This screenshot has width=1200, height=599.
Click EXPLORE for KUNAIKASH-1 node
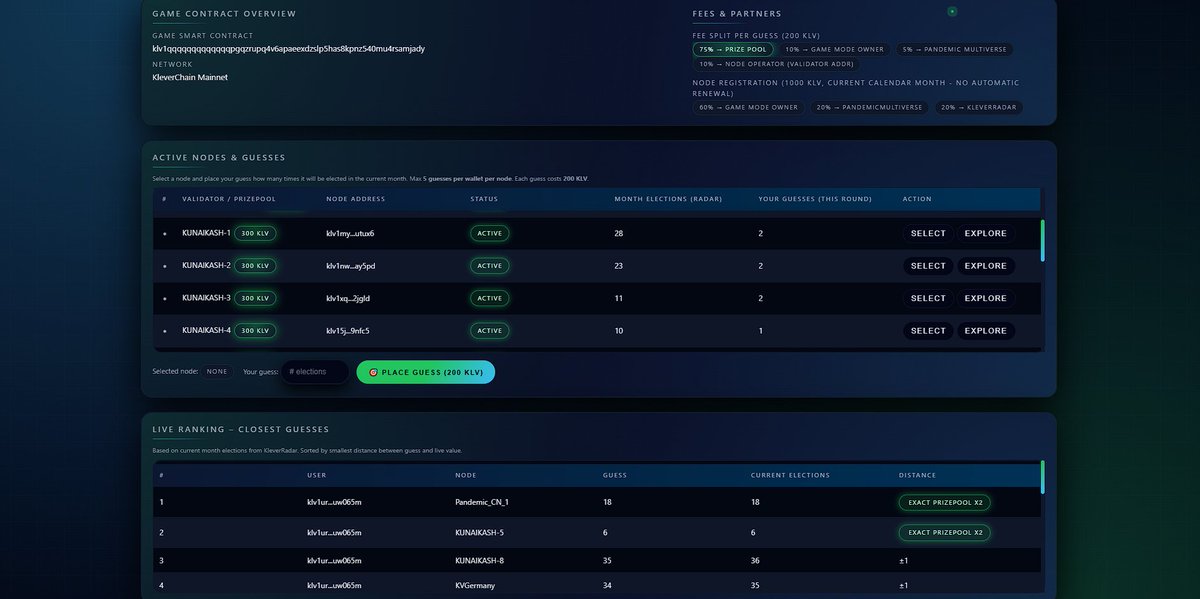pyautogui.click(x=985, y=234)
